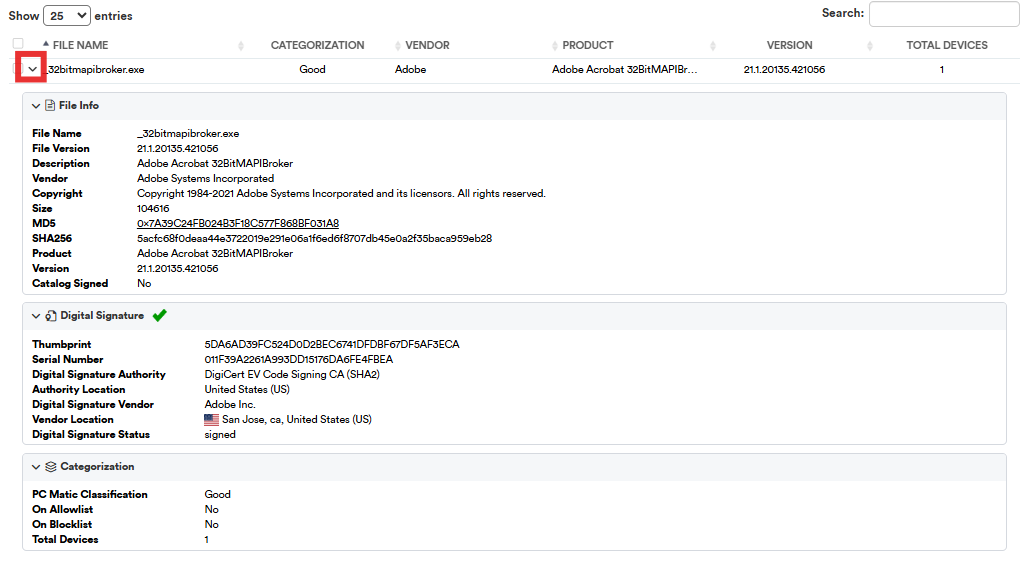Collapse the Categorization section chevron

(36, 467)
